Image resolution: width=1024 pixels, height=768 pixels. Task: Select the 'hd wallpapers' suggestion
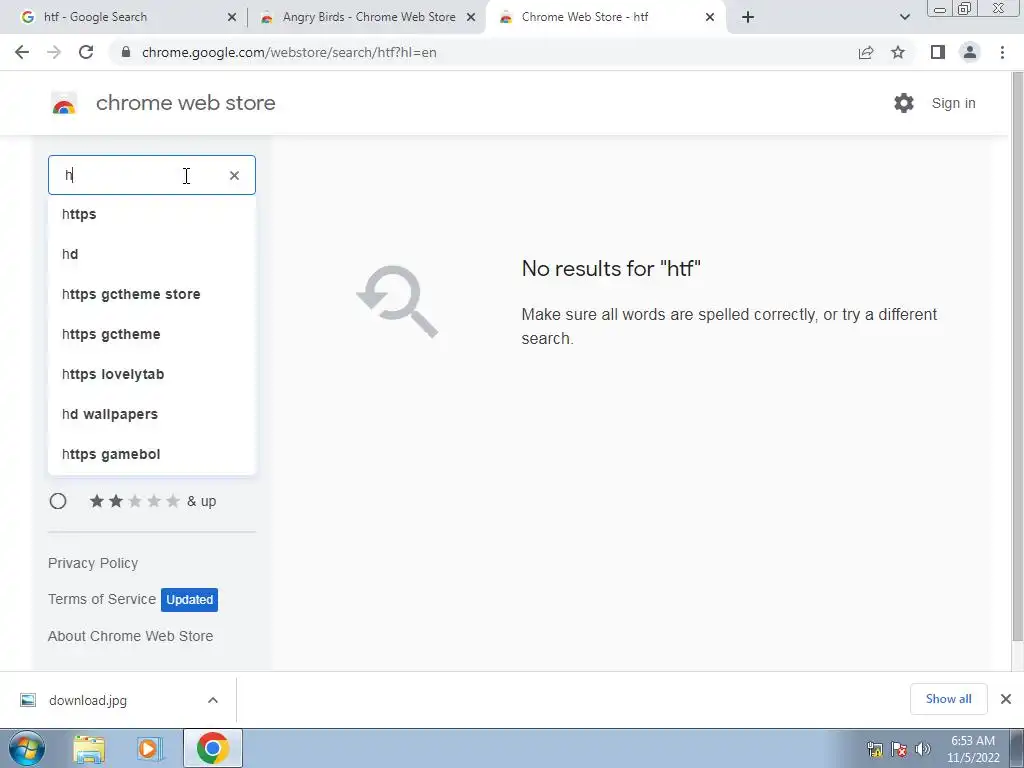[152, 414]
